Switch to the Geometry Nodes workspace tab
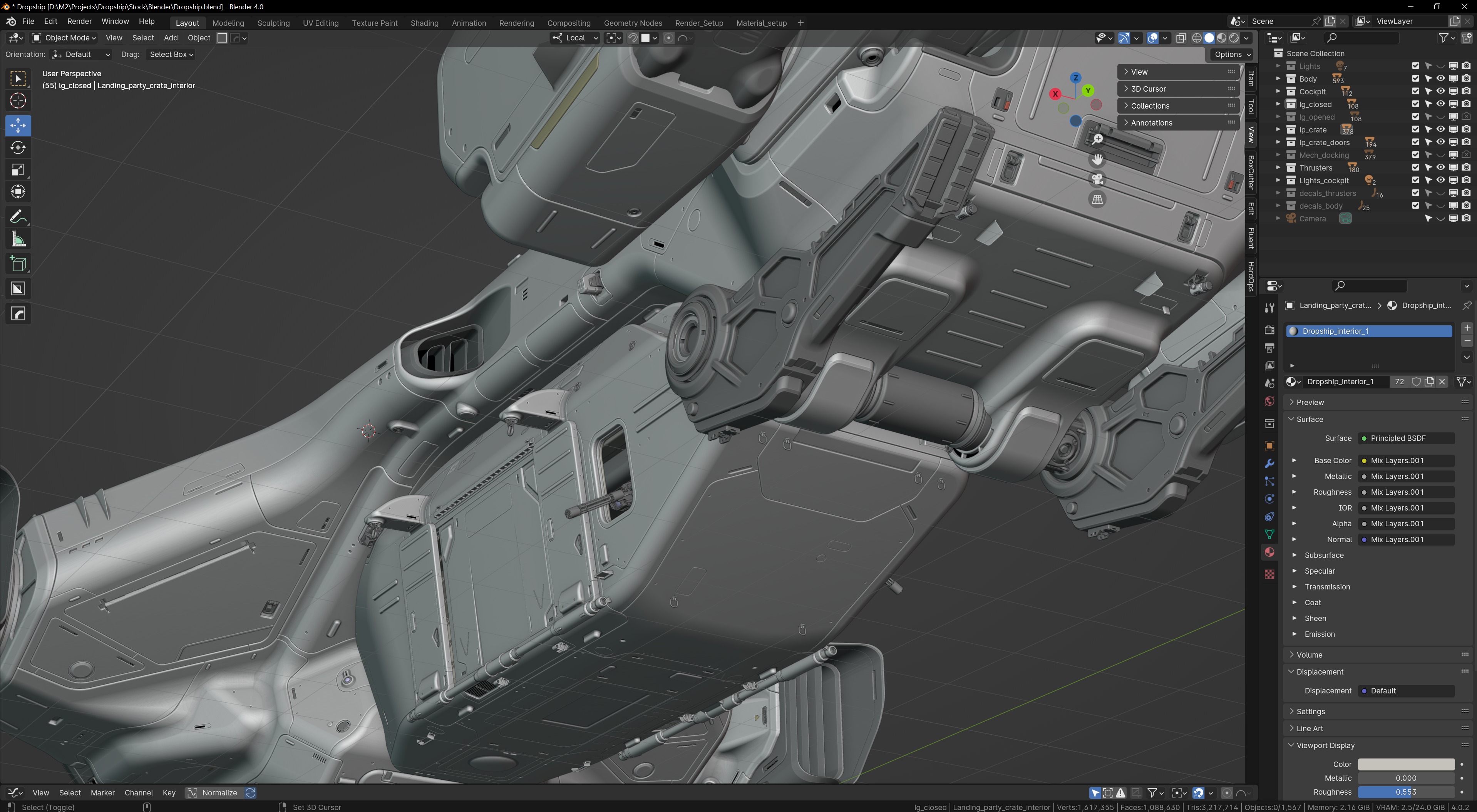The image size is (1477, 812). coord(633,23)
